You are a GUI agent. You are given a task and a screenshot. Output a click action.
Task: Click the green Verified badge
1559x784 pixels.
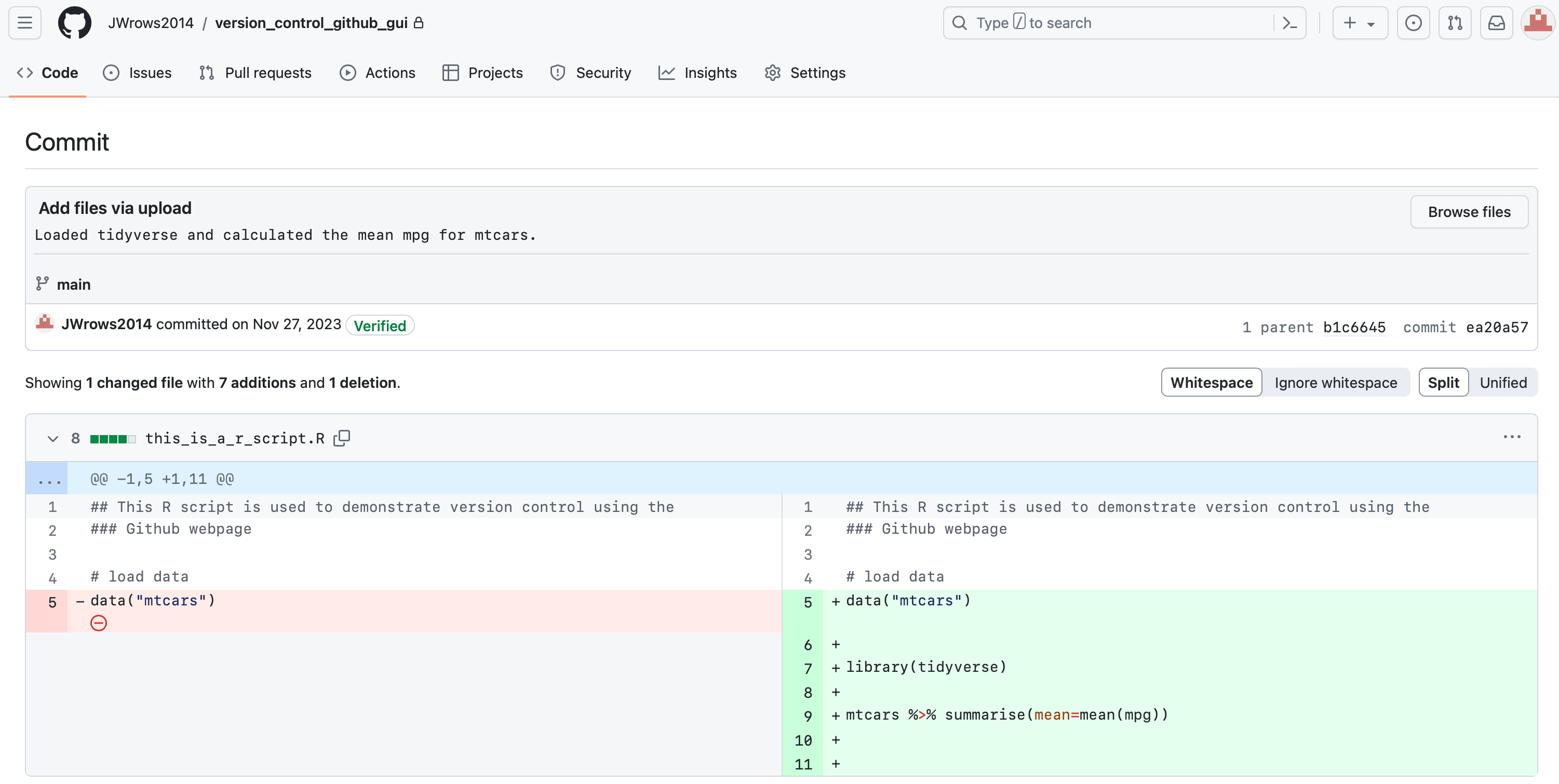(x=380, y=326)
